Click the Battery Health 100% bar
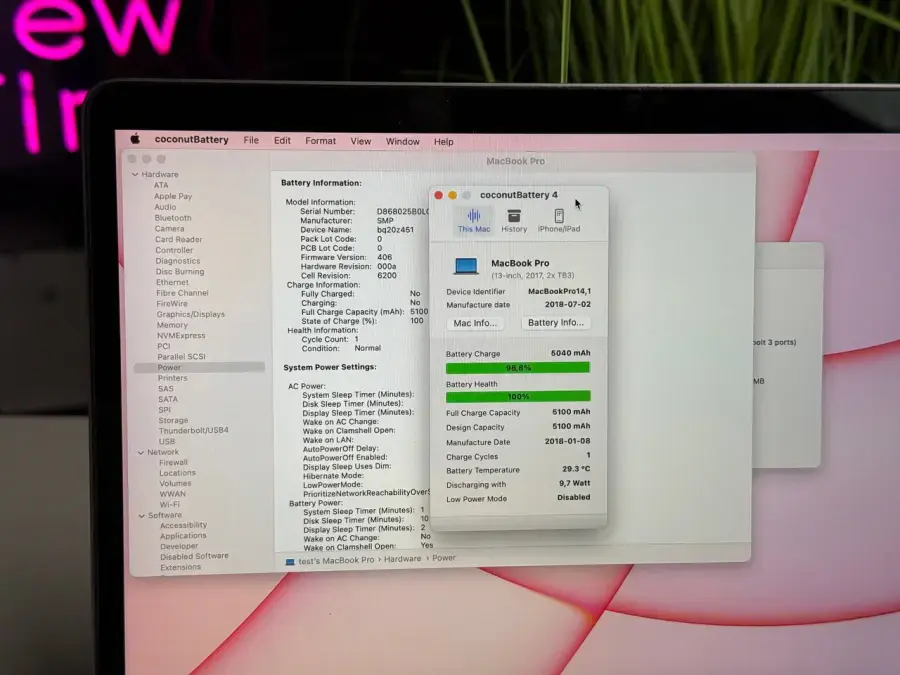Image resolution: width=900 pixels, height=675 pixels. (518, 397)
